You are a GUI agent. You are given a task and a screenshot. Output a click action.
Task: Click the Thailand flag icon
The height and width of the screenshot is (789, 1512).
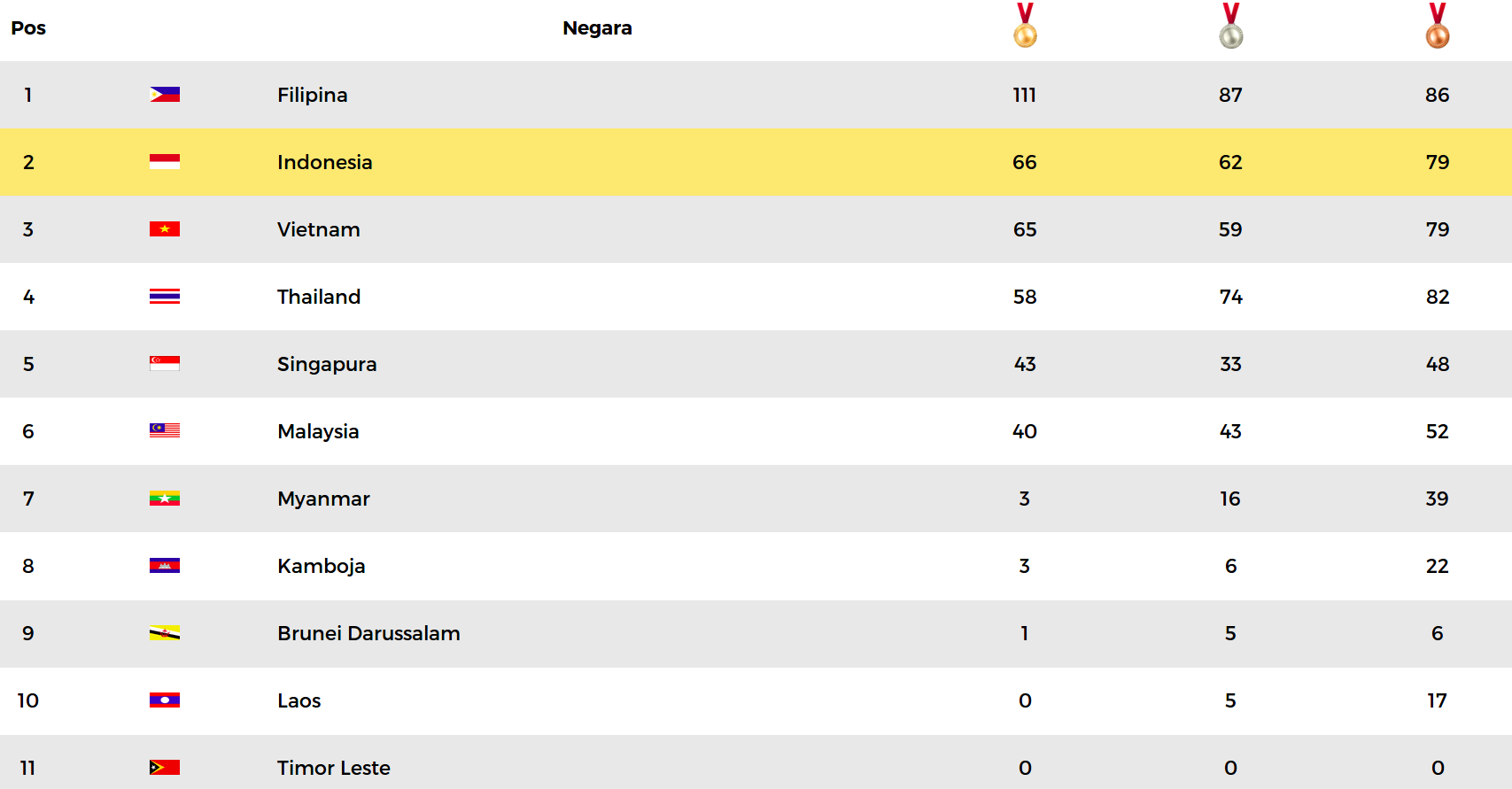click(165, 297)
